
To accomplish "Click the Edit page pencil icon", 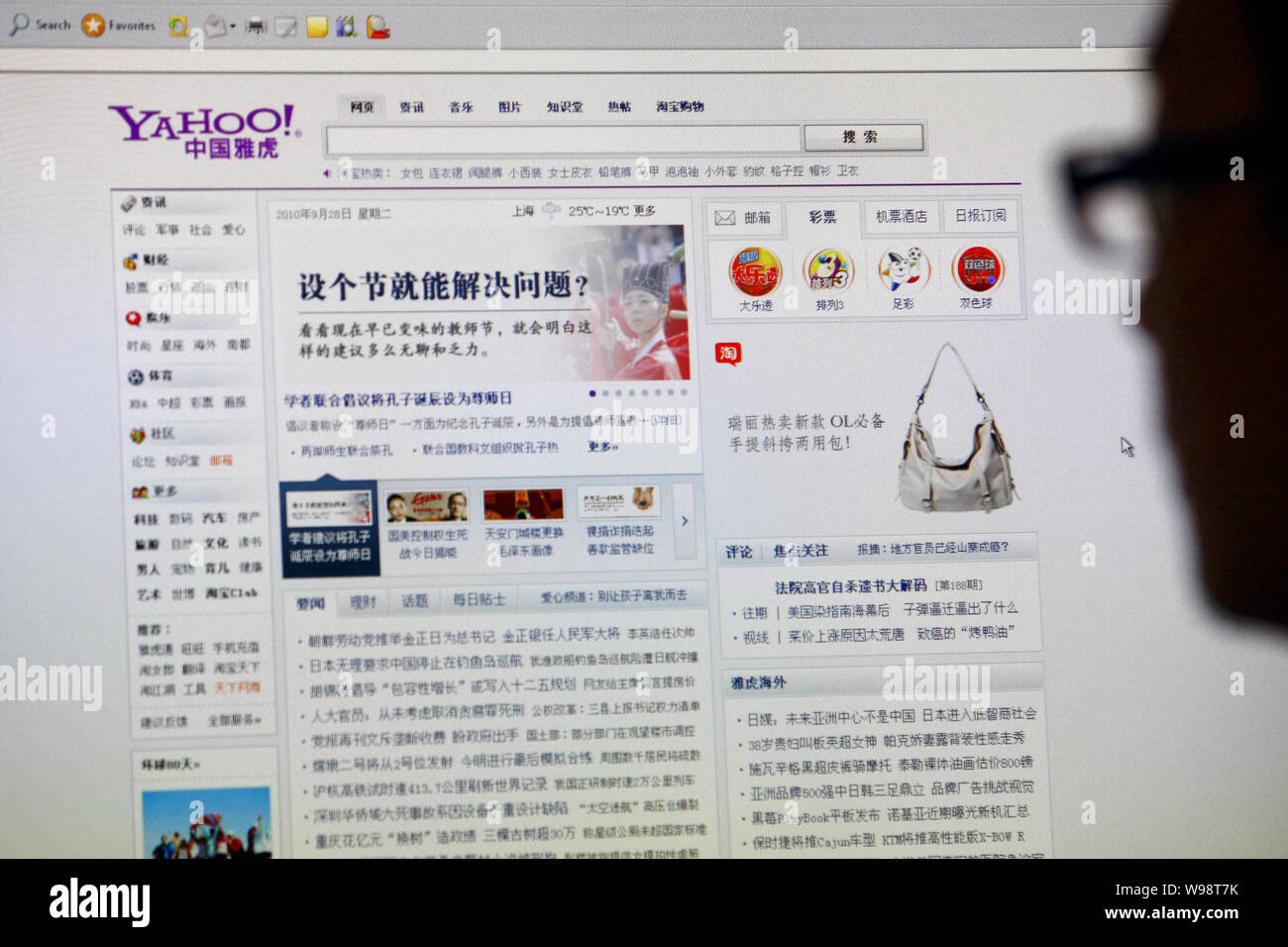I will 285,27.
